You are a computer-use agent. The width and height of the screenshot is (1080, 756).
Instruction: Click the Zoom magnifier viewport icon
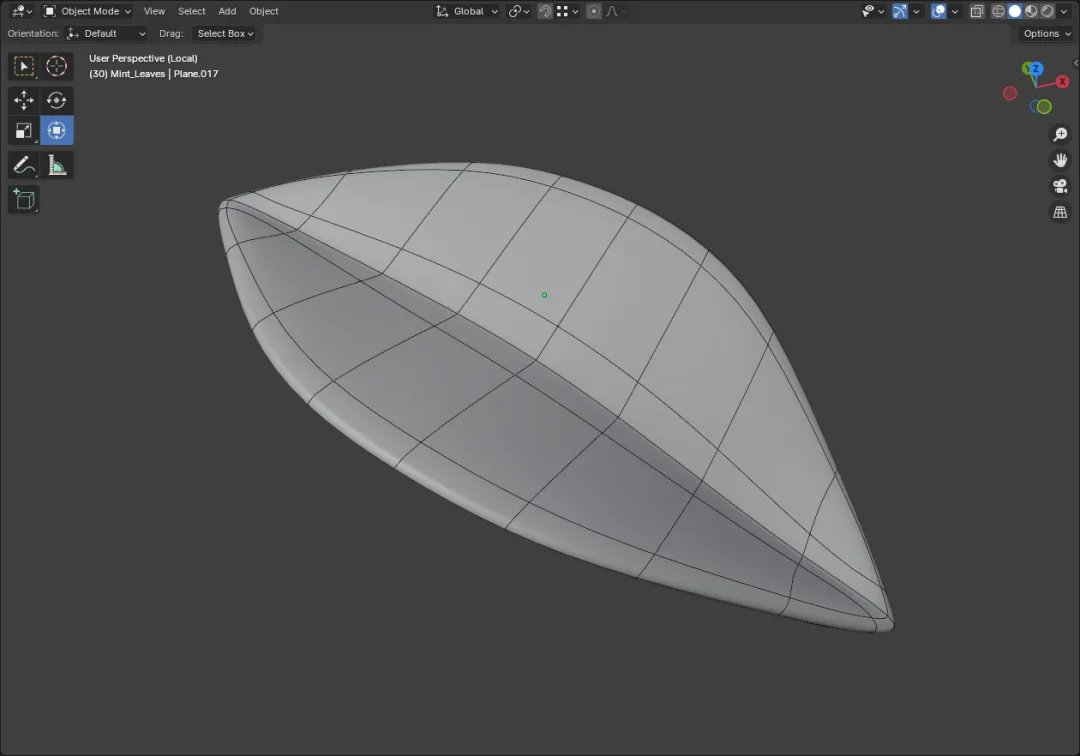pos(1060,134)
